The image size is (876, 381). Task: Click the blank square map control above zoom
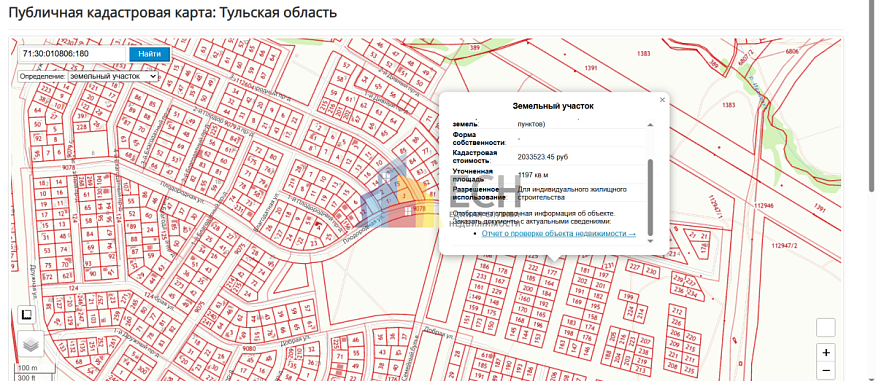[x=826, y=327]
